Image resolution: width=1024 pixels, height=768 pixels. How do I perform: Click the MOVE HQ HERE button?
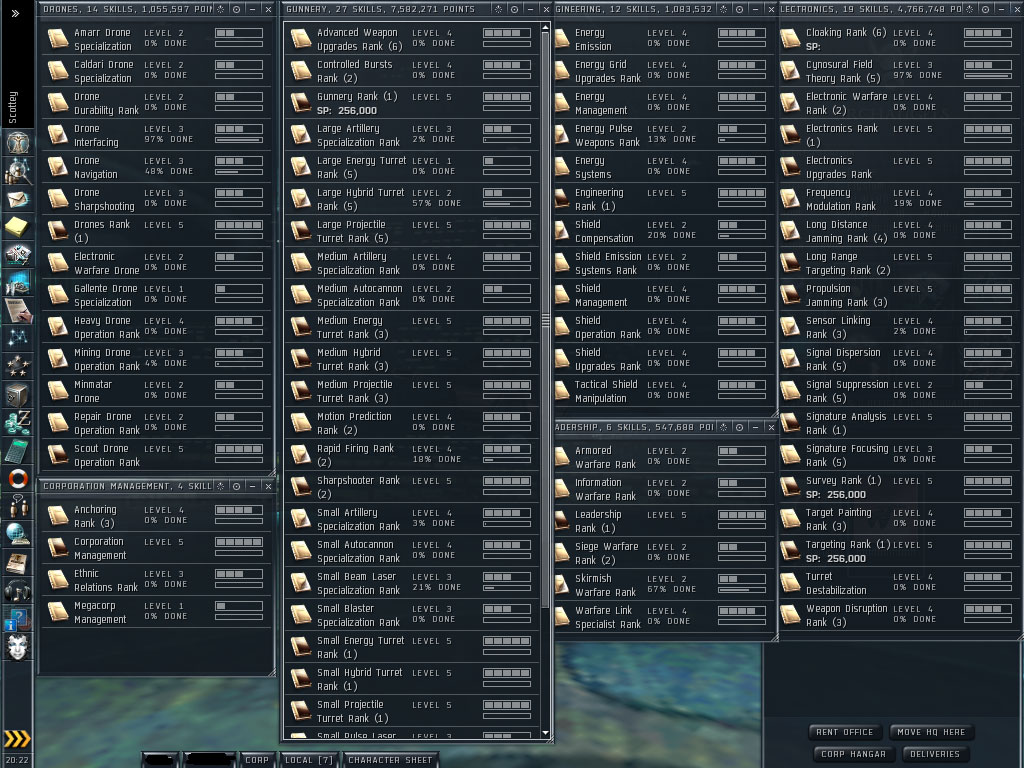tap(931, 732)
